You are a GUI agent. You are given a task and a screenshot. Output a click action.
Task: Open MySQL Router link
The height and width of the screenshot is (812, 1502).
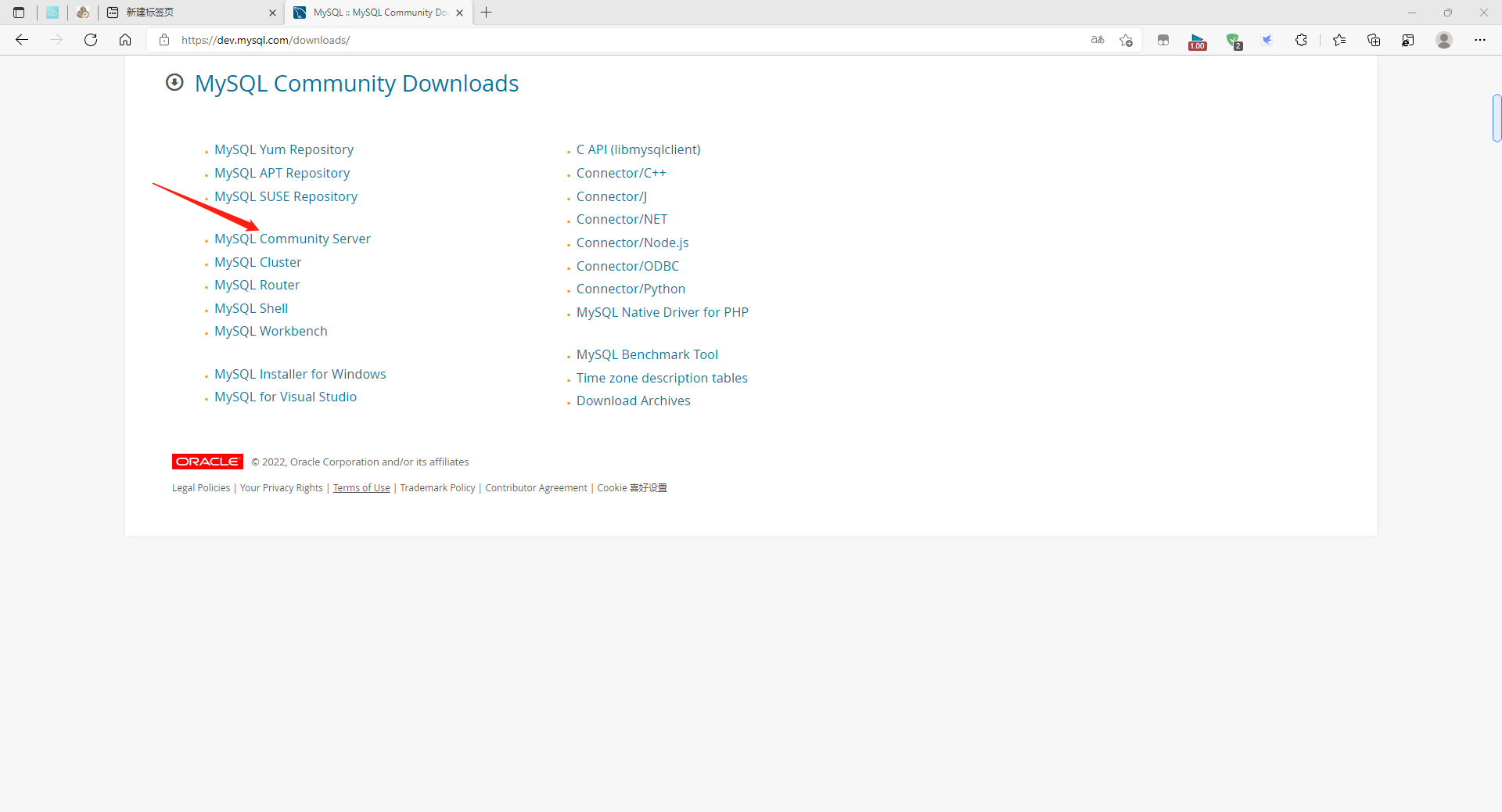tap(257, 285)
